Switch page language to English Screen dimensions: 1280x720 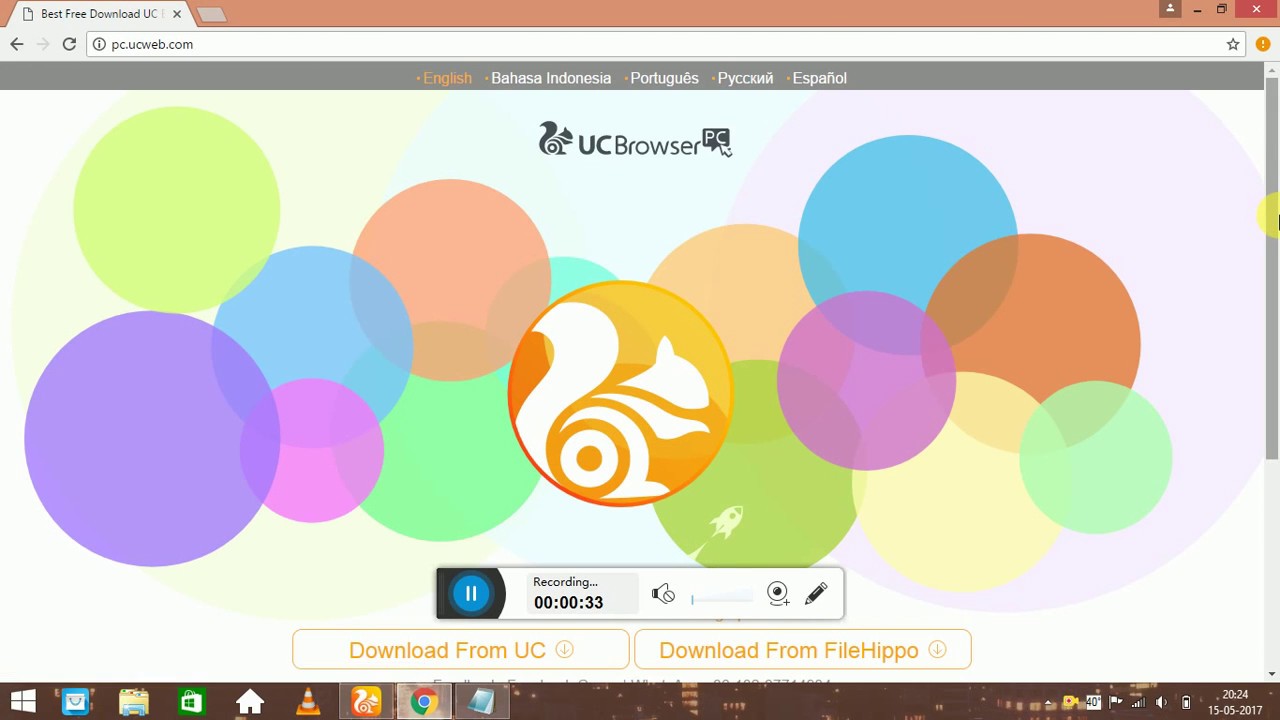445,78
